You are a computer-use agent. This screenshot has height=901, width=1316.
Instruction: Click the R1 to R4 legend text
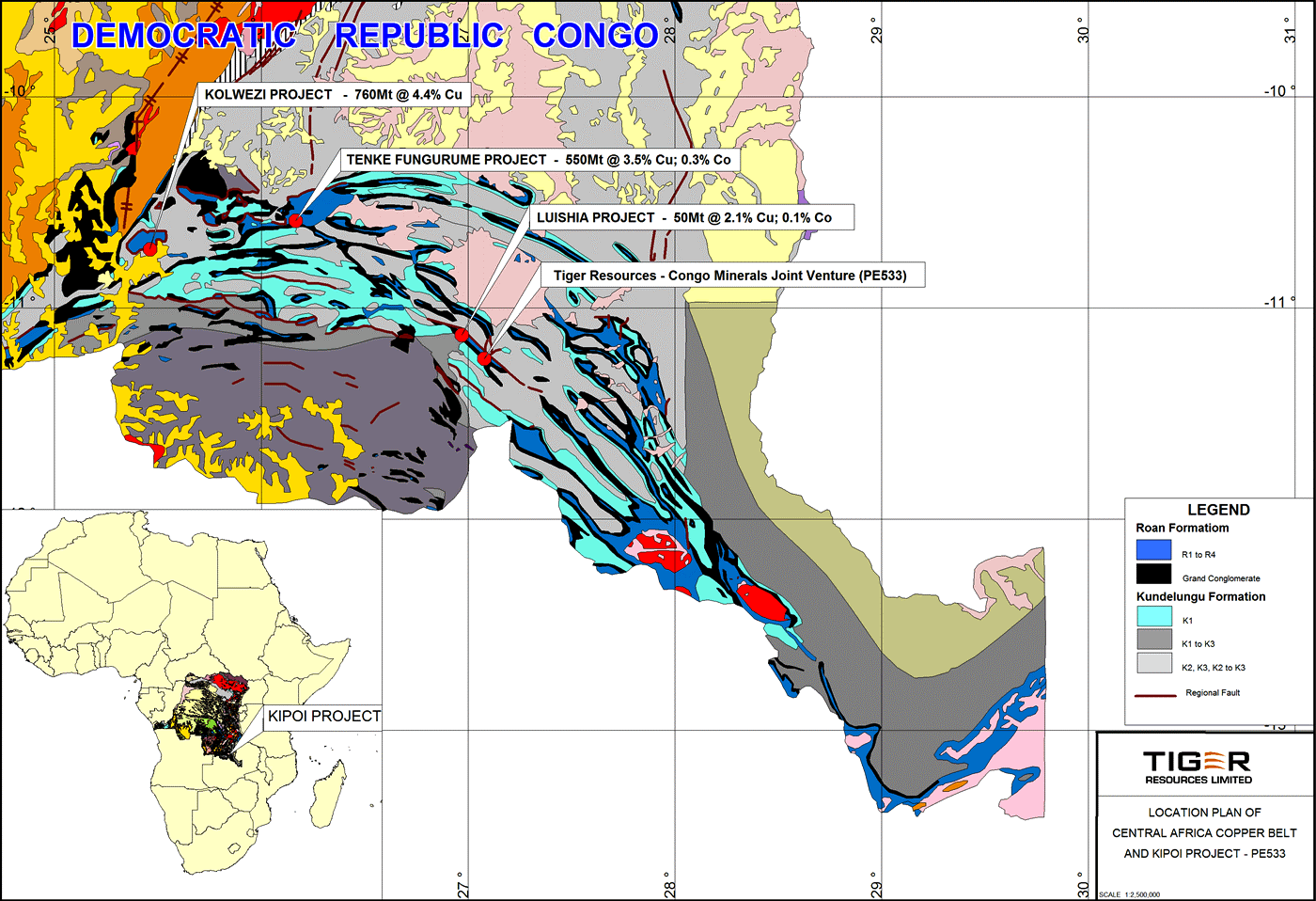[1198, 555]
